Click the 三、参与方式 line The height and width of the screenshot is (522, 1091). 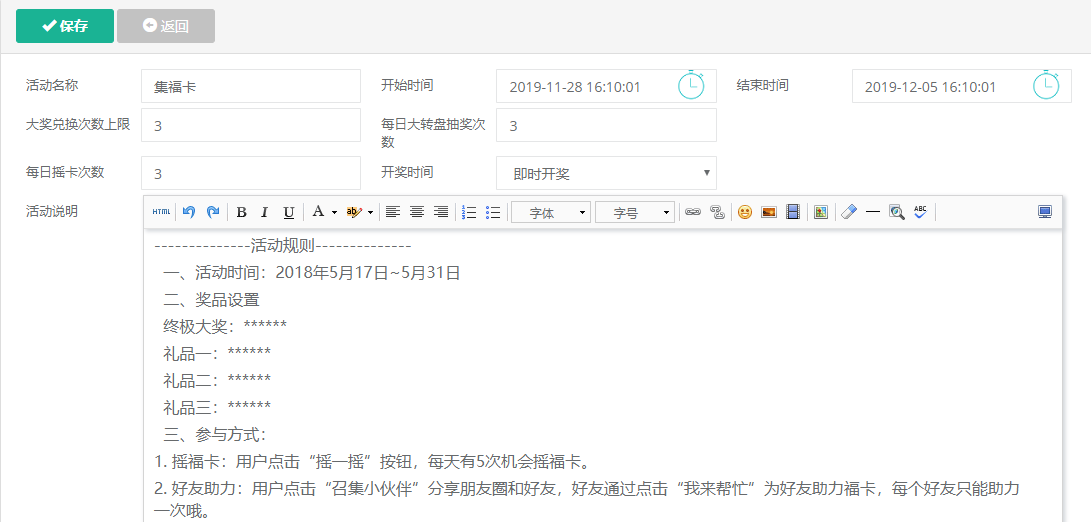tap(215, 435)
